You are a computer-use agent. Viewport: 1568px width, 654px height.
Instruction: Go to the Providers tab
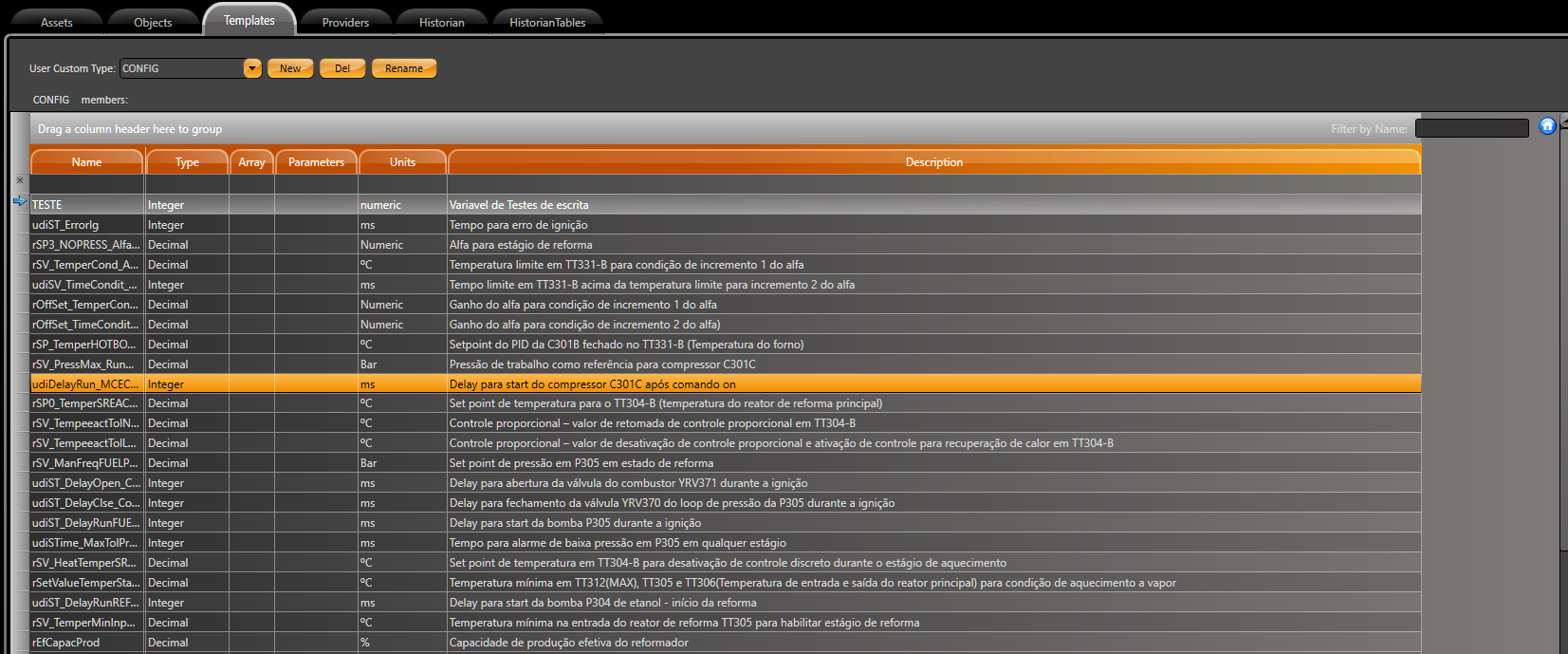coord(345,22)
